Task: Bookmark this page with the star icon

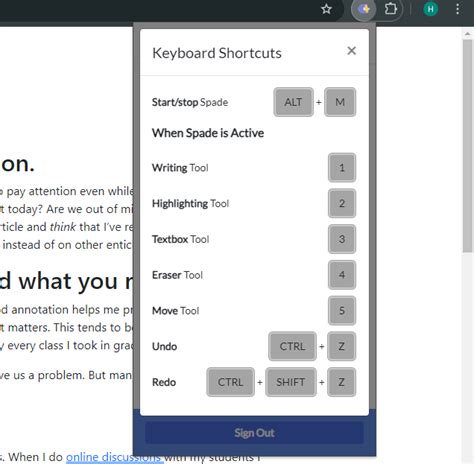Action: coord(326,9)
